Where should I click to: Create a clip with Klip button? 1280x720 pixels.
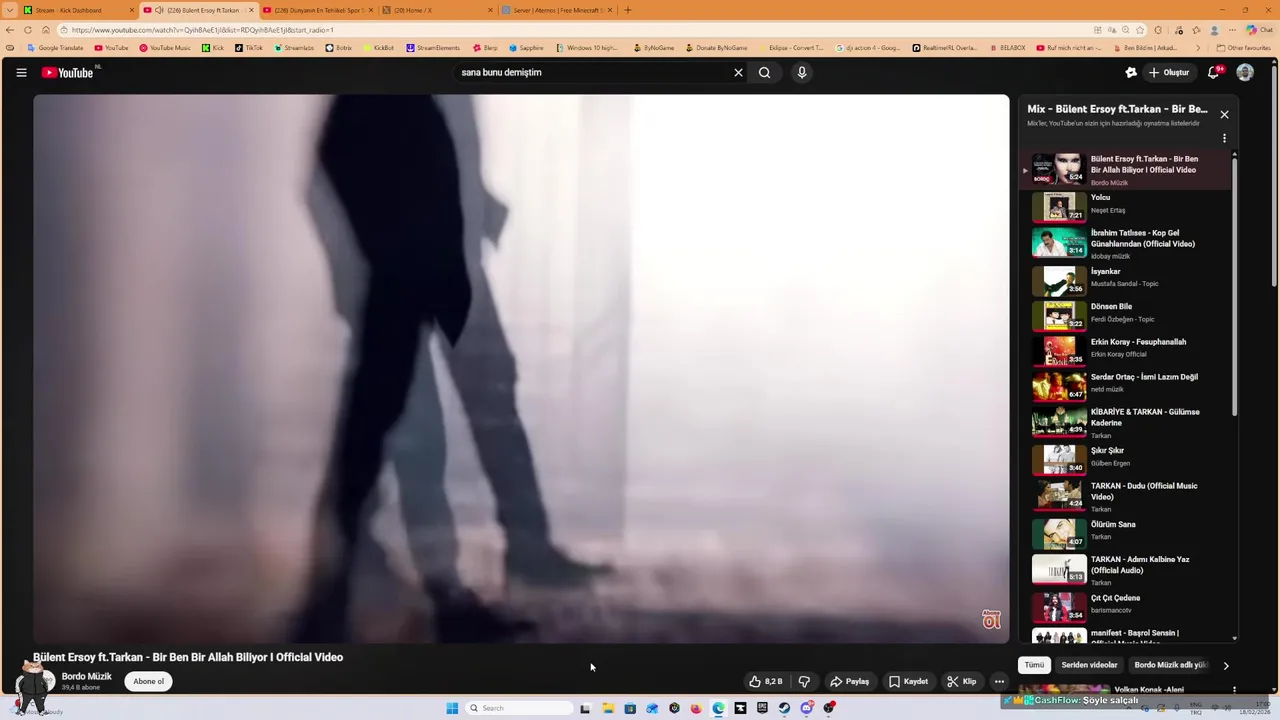pos(962,681)
